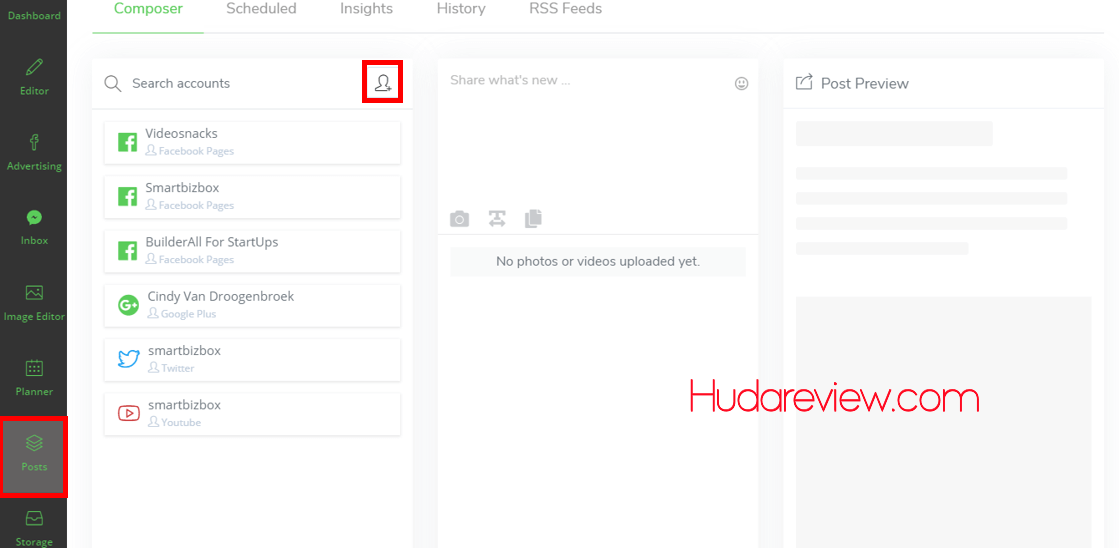Open the Inbox messenger icon
This screenshot has width=1119, height=550.
click(x=34, y=226)
